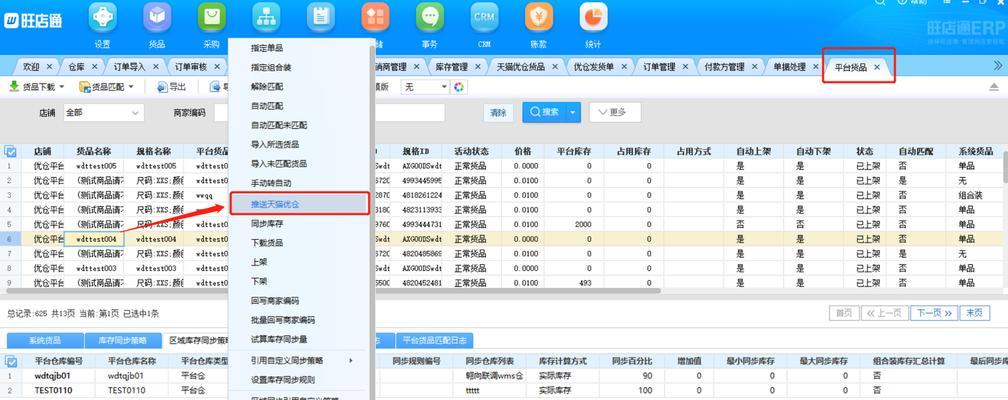The width and height of the screenshot is (1008, 400).
Task: Close the 订单管理 tab
Action: tap(685, 66)
